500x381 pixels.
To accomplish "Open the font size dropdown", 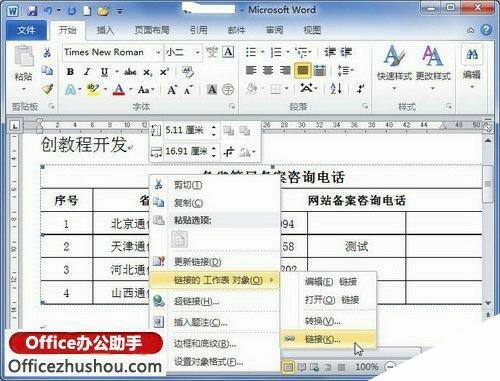I will click(197, 52).
